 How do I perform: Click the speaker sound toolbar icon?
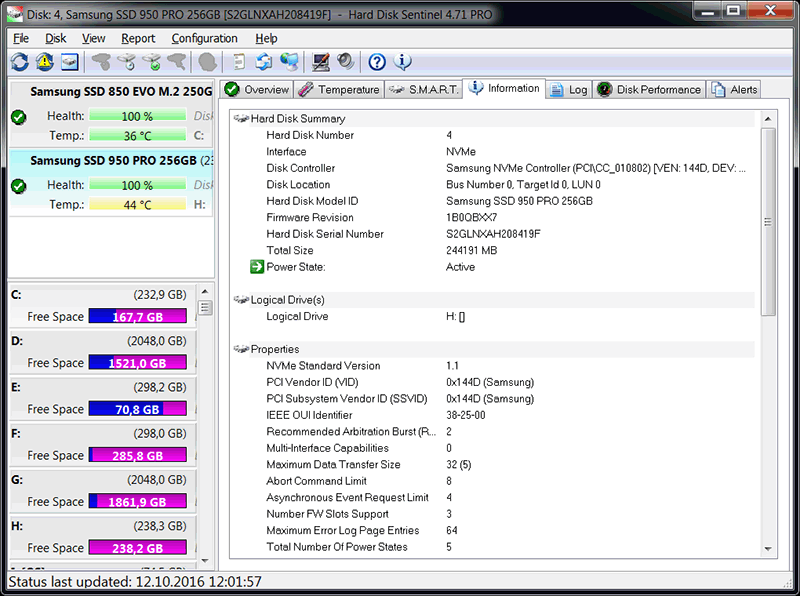click(345, 62)
